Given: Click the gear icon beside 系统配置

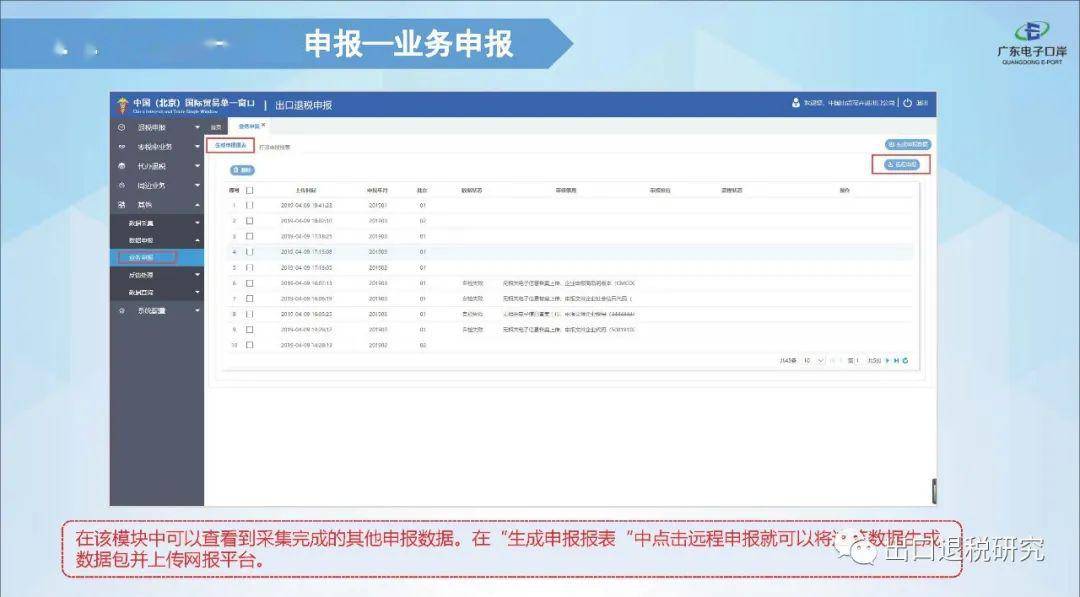Looking at the screenshot, I should pyautogui.click(x=122, y=311).
